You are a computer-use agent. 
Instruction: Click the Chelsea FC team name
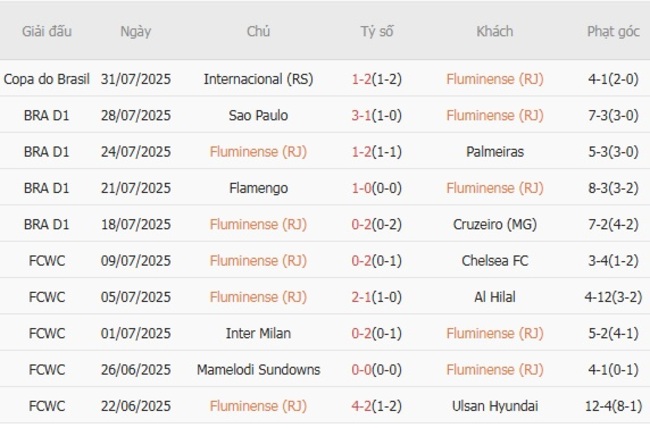coord(495,261)
